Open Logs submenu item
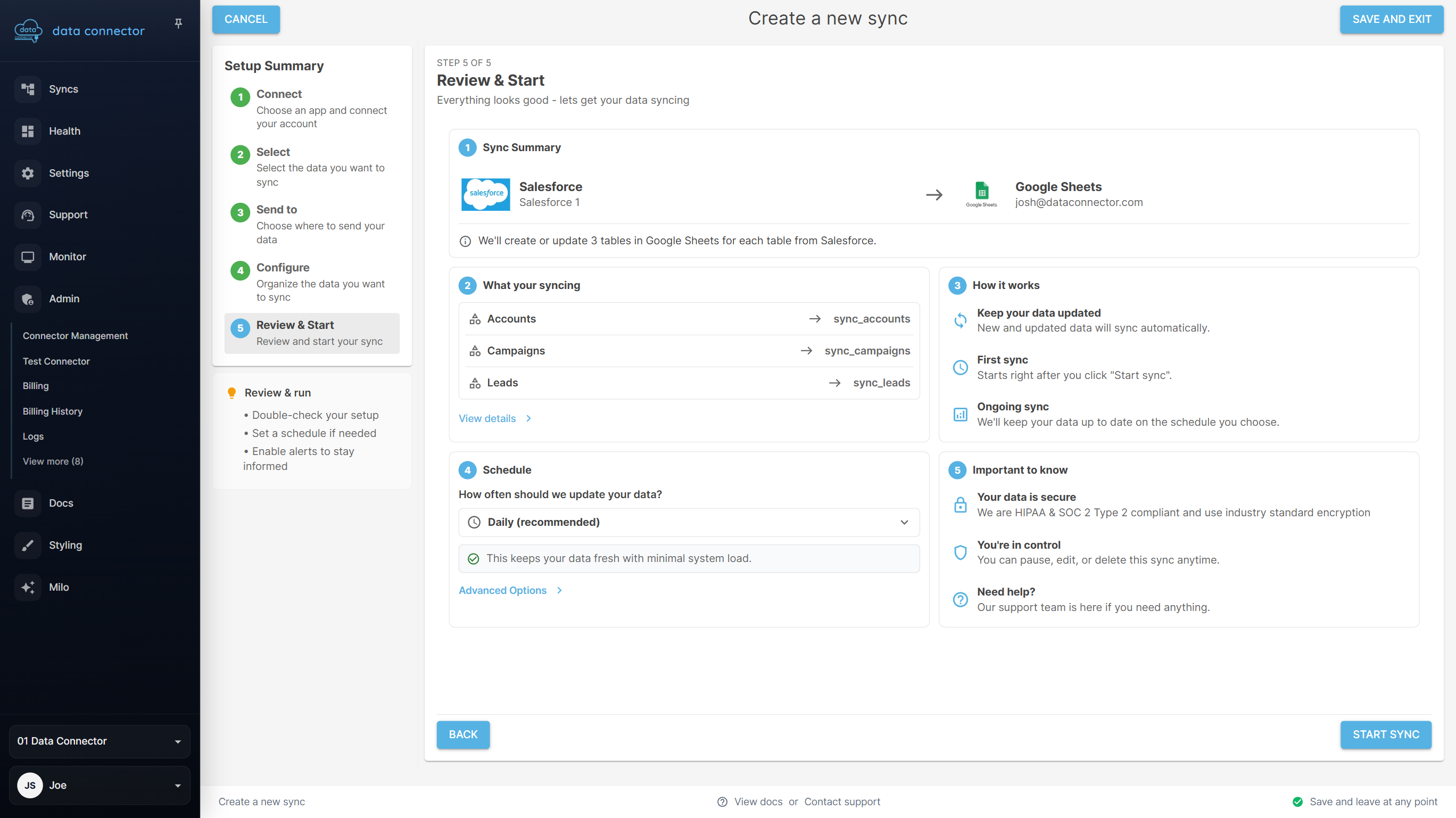The height and width of the screenshot is (818, 1456). tap(33, 436)
